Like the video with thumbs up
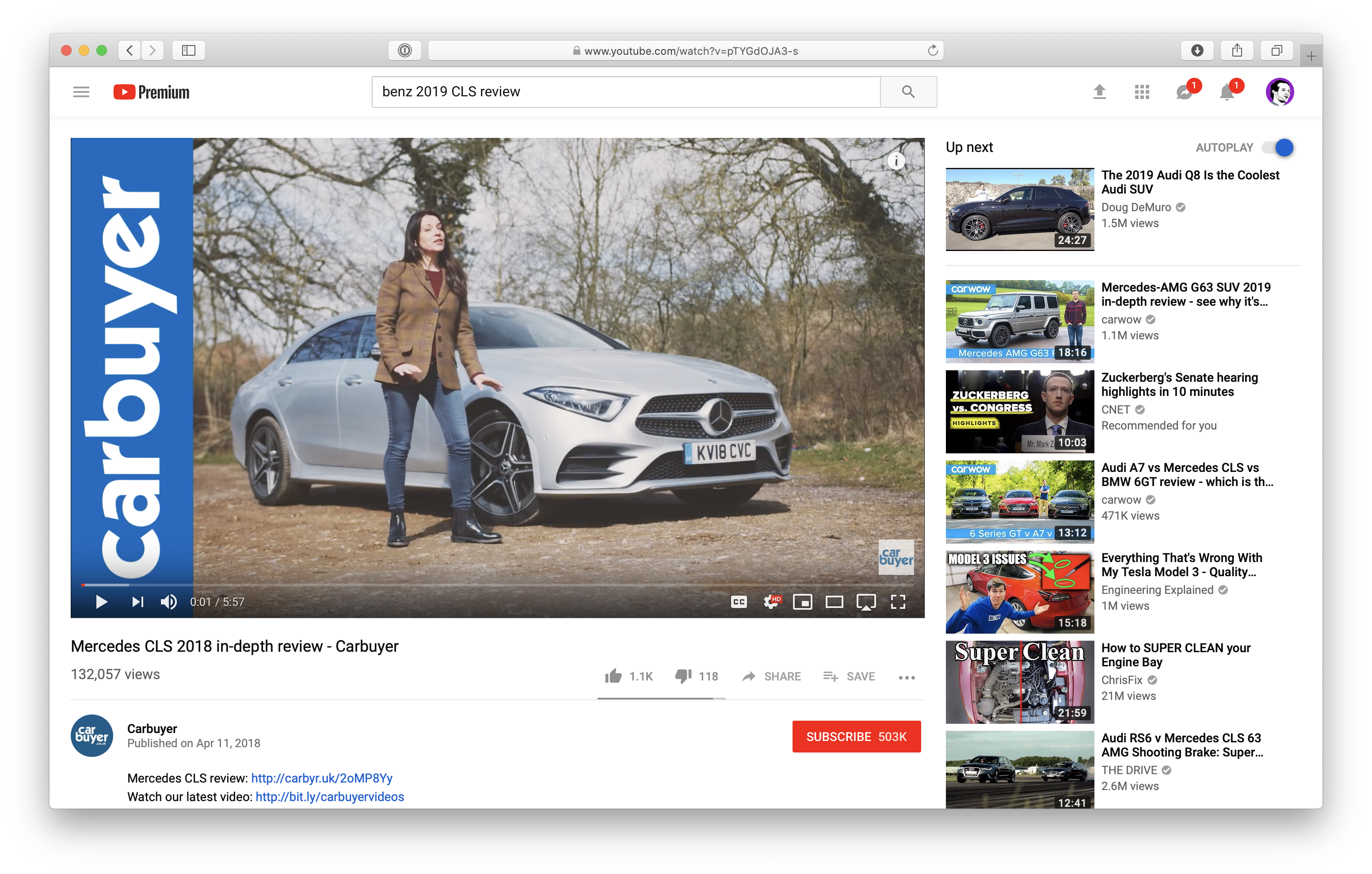Image resolution: width=1372 pixels, height=874 pixels. coord(629,676)
